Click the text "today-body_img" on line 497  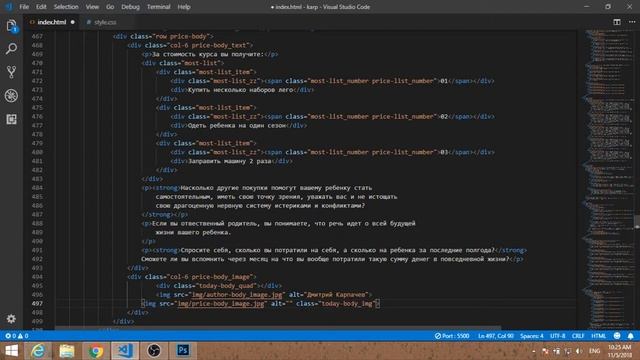tap(347, 304)
